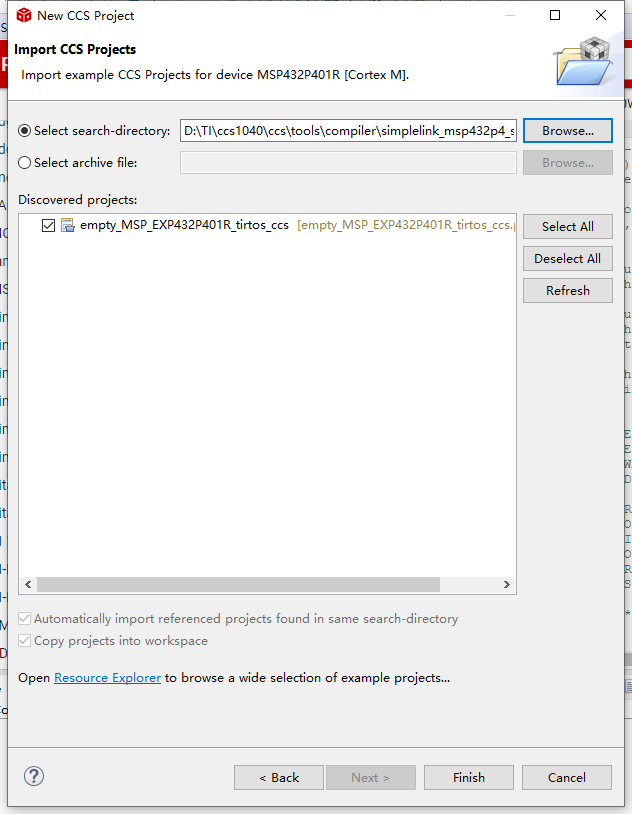Click the 'Discovered projects:' label
The image size is (632, 814).
(78, 200)
